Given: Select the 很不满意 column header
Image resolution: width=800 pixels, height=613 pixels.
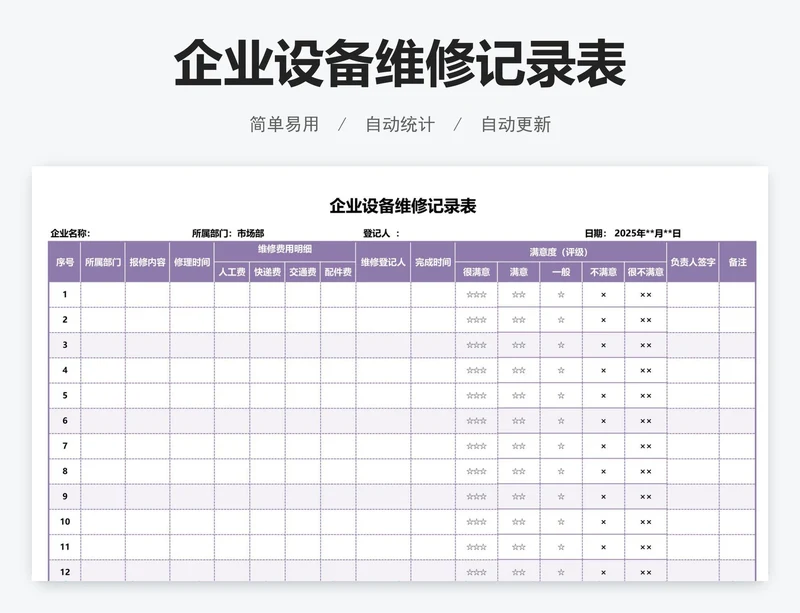Looking at the screenshot, I should (645, 273).
